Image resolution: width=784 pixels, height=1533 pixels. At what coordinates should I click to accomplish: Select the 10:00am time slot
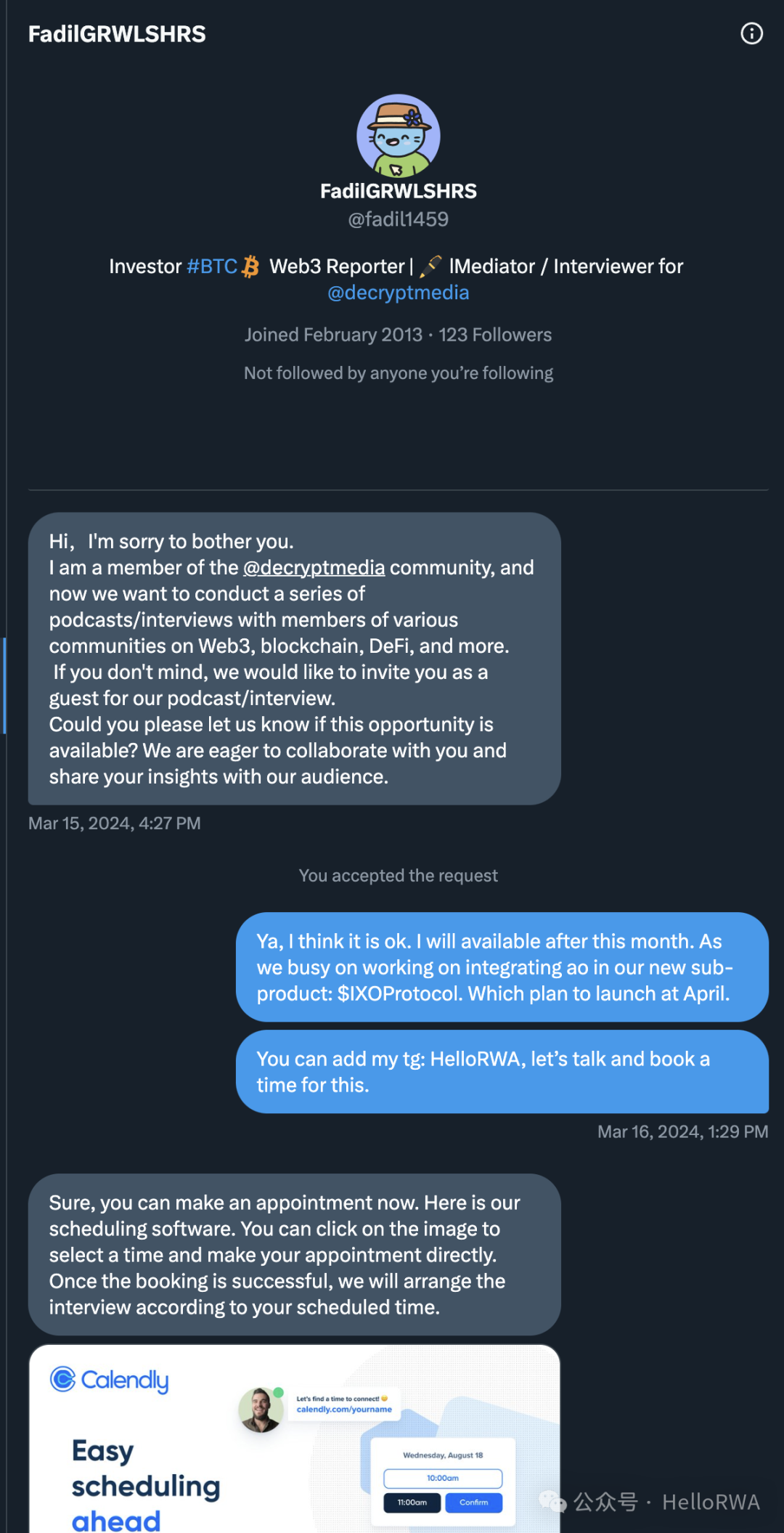point(443,1478)
